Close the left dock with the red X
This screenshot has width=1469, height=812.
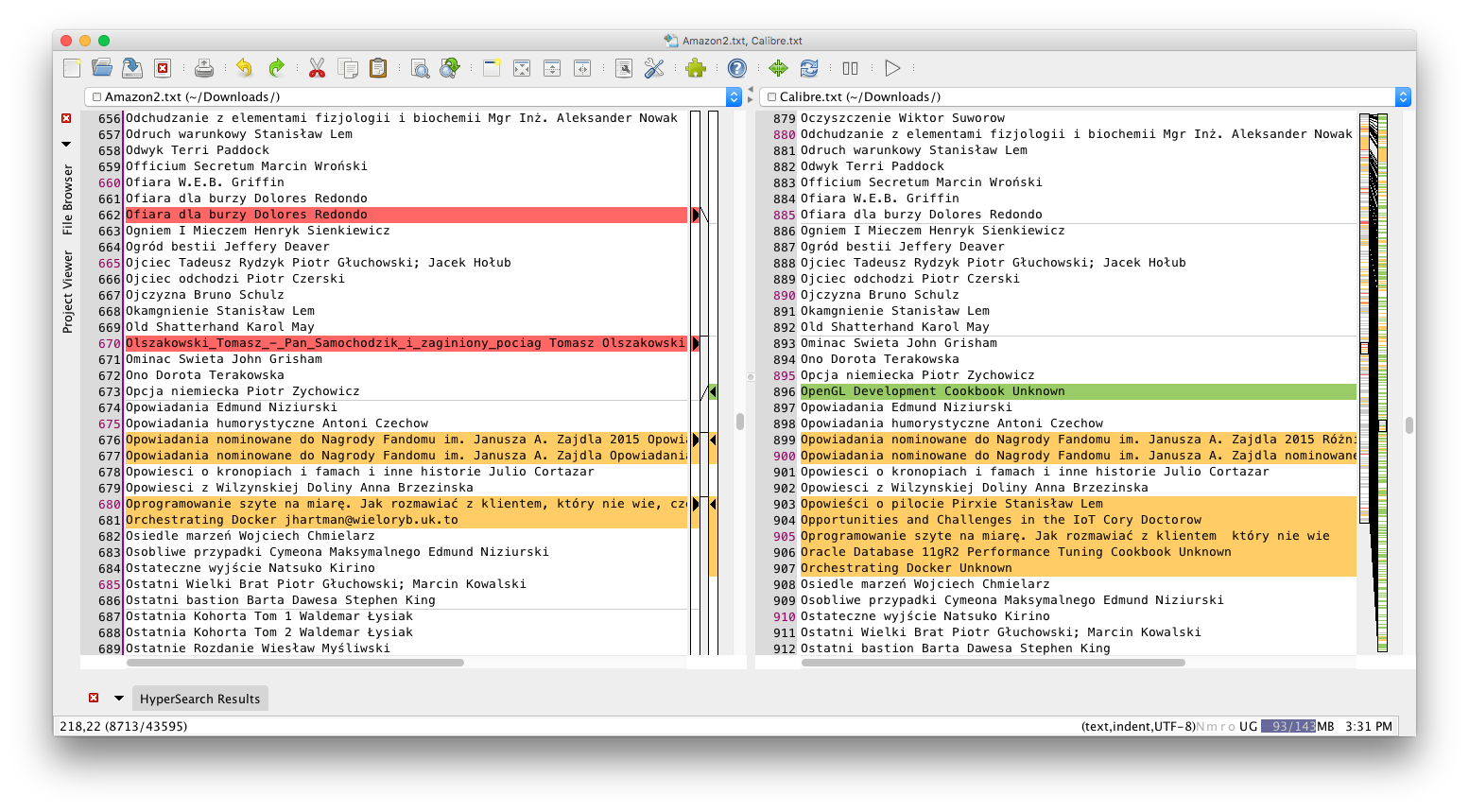coord(66,118)
